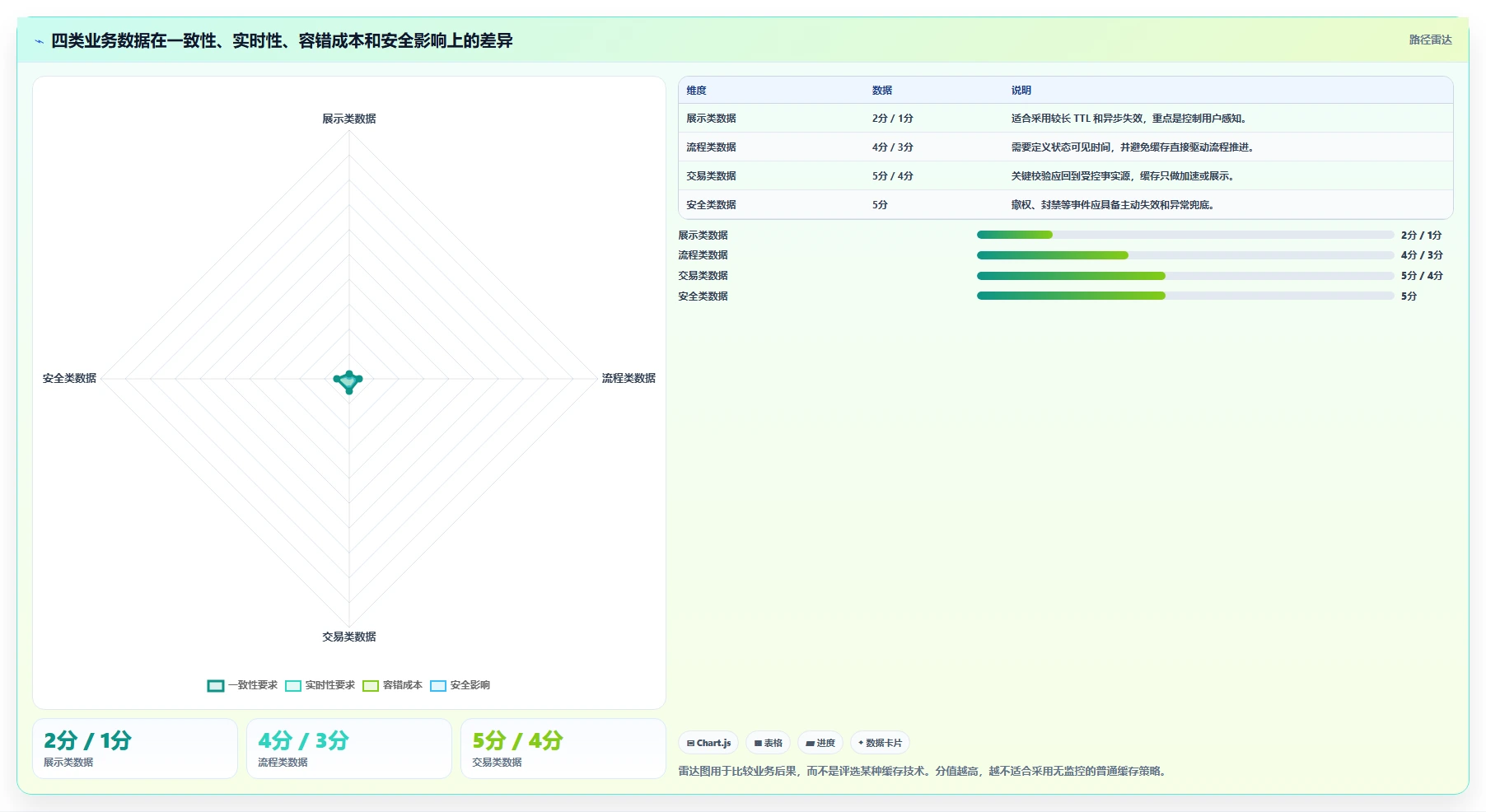The width and height of the screenshot is (1486, 812).
Task: Click the 进度 tag chip
Action: [820, 743]
